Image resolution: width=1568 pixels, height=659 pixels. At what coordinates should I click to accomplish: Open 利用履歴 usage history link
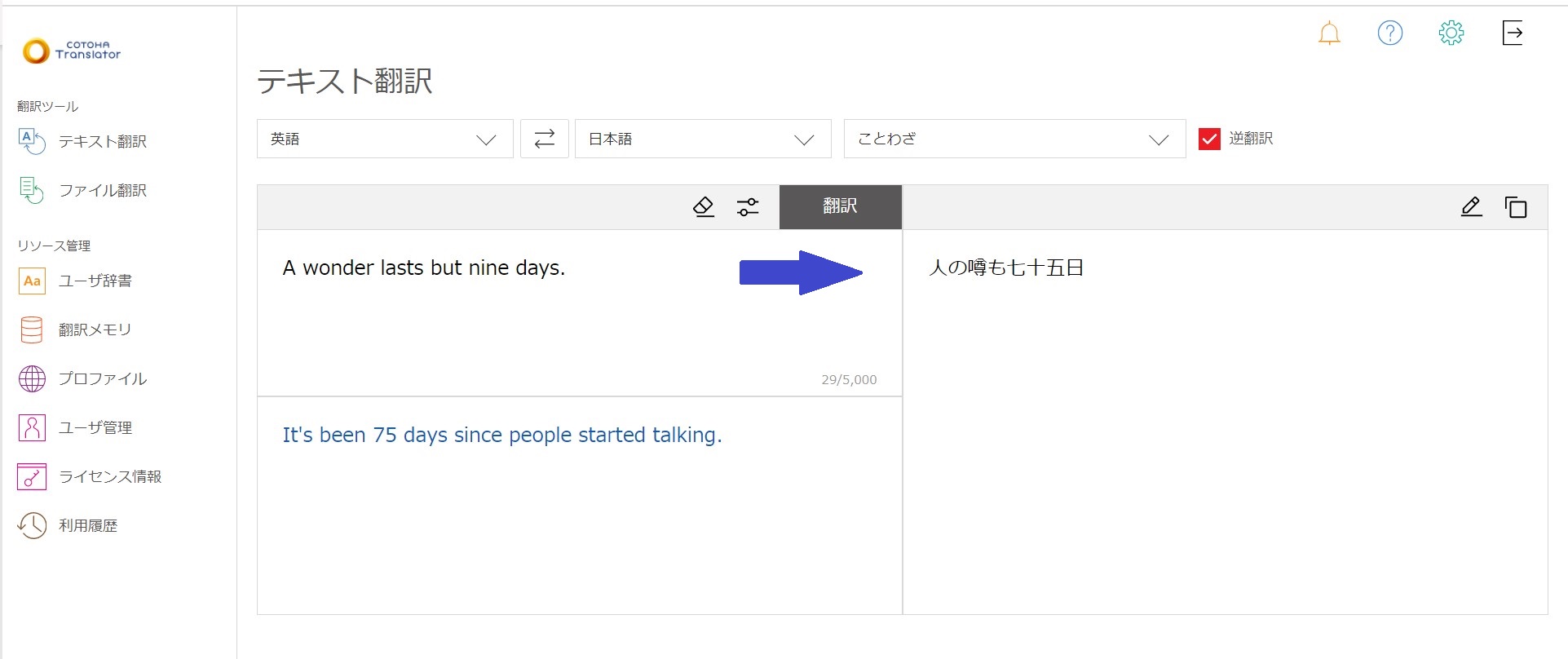coord(87,526)
